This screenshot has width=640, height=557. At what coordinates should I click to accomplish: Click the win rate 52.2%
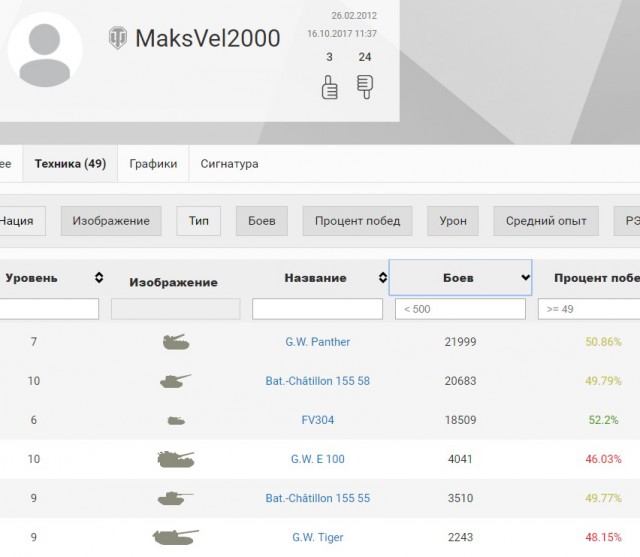(x=603, y=420)
